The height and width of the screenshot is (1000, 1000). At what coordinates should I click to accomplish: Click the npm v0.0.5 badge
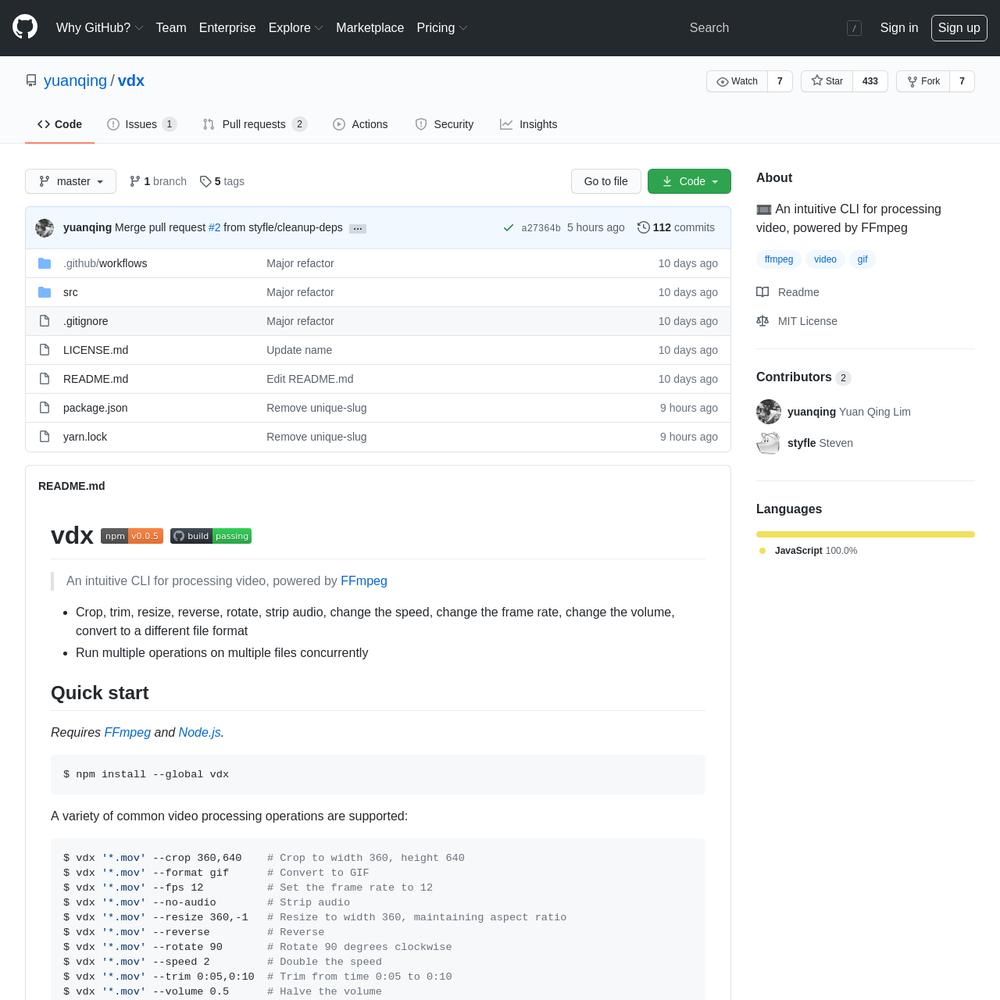132,536
